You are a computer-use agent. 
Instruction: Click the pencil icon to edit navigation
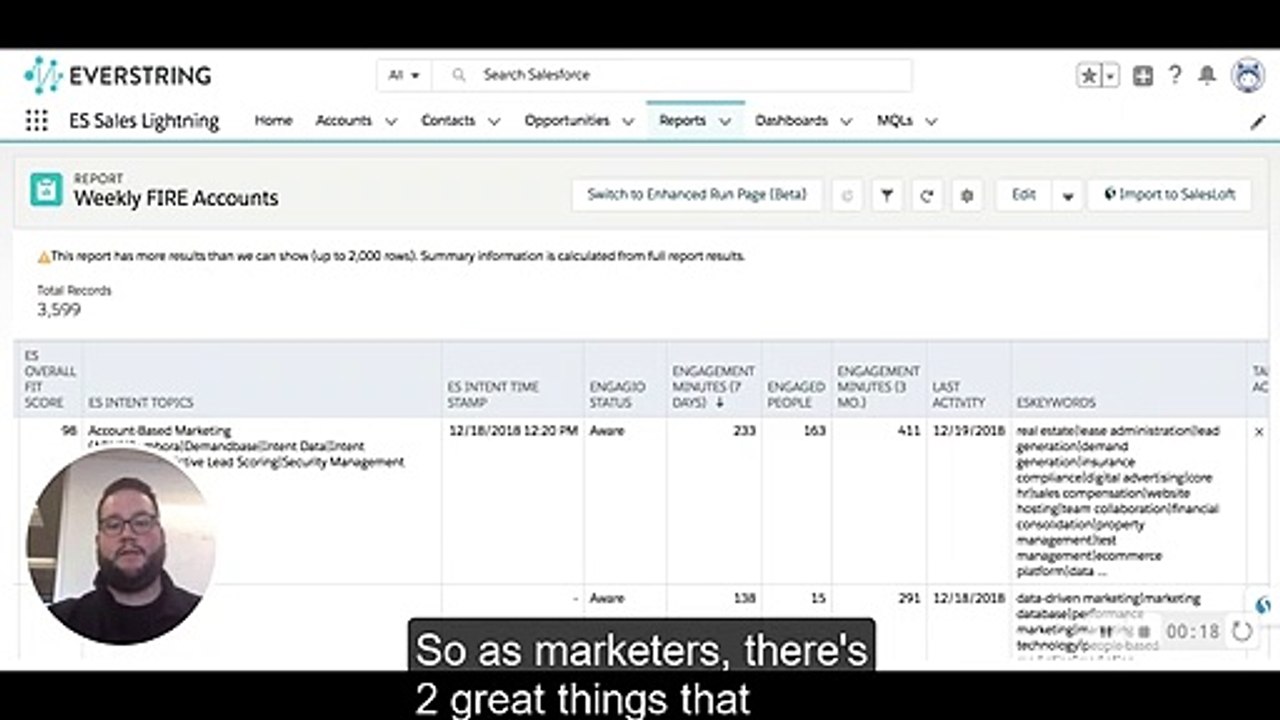[1258, 122]
